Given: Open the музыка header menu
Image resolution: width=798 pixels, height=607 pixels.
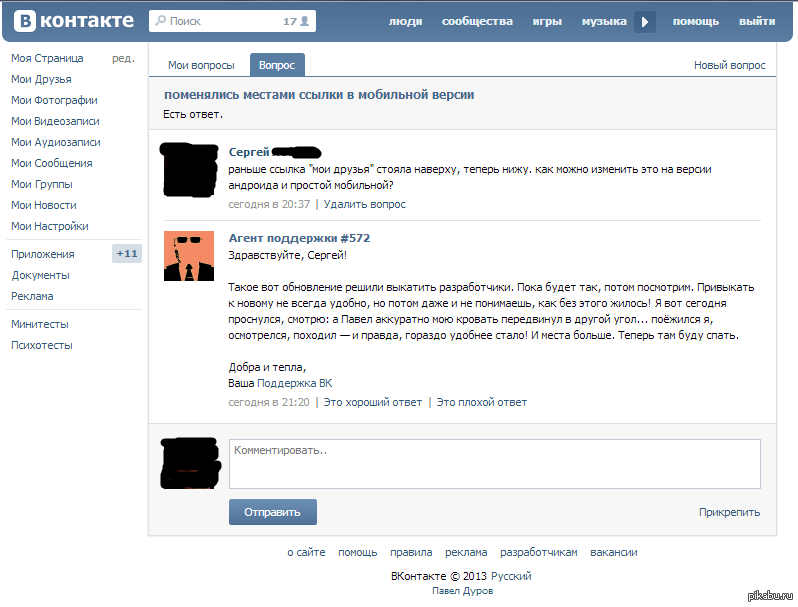Looking at the screenshot, I should pyautogui.click(x=604, y=21).
